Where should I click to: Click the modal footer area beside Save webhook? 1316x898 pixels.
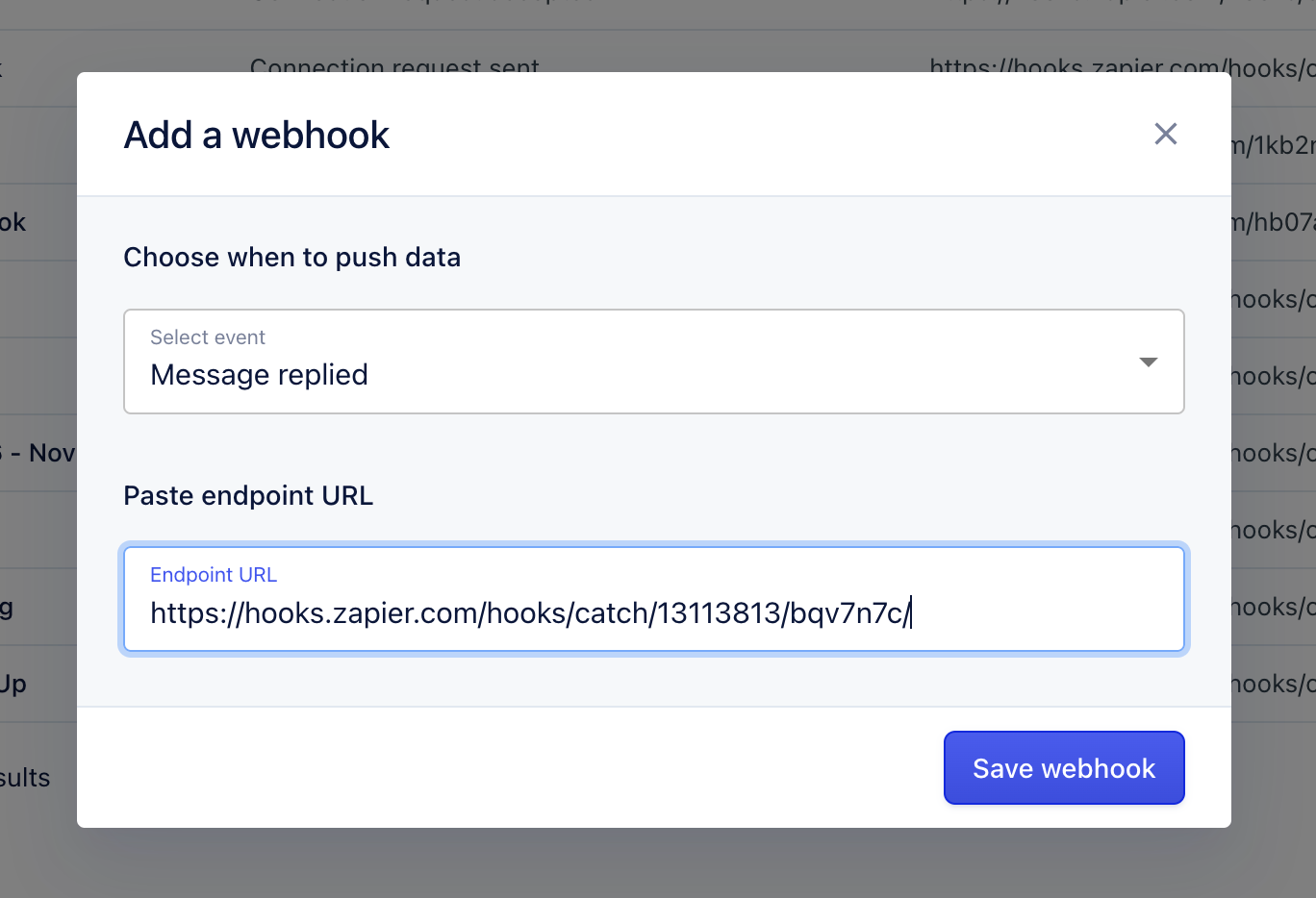coord(510,768)
